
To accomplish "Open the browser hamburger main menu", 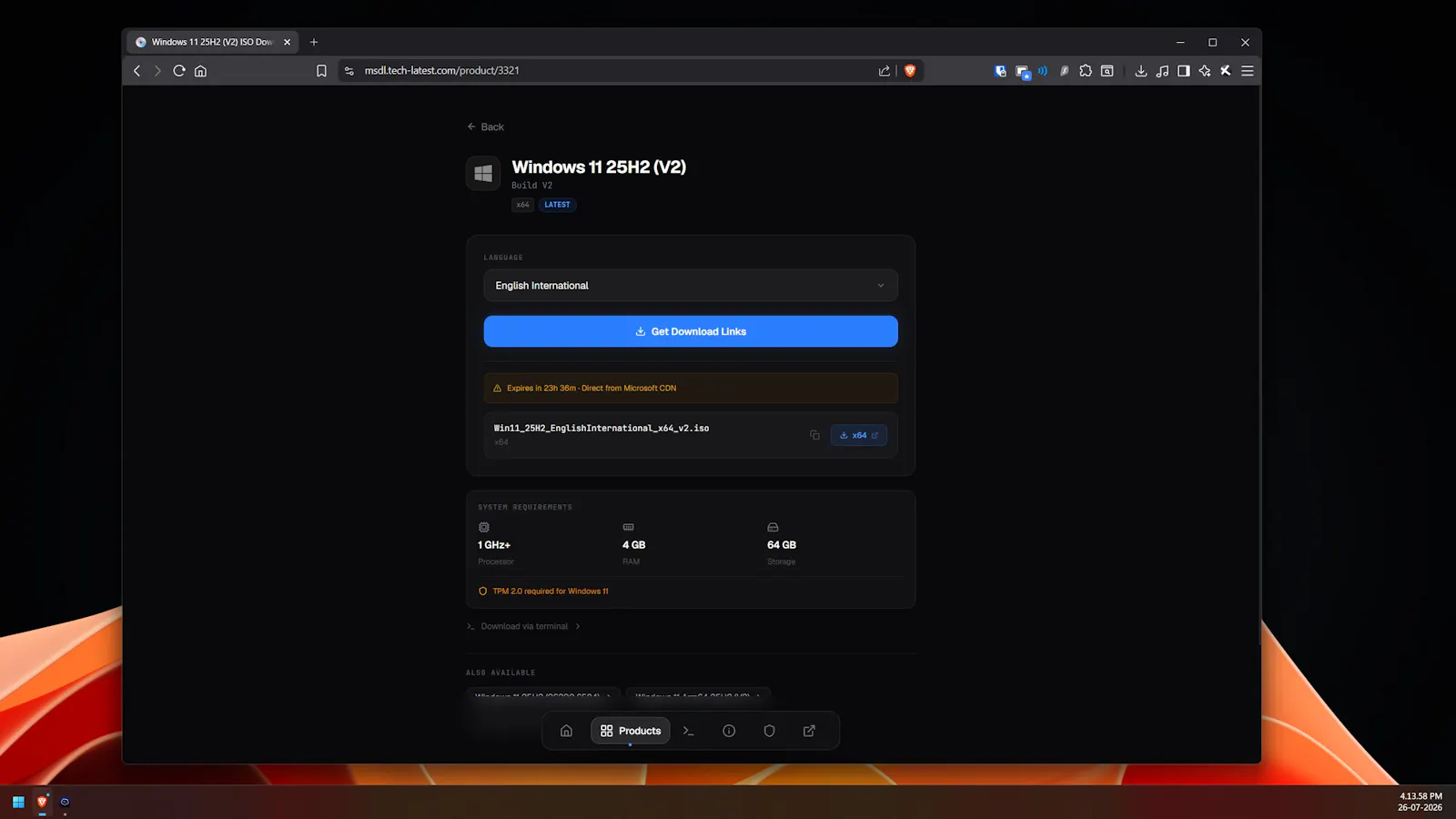I will pos(1248,71).
